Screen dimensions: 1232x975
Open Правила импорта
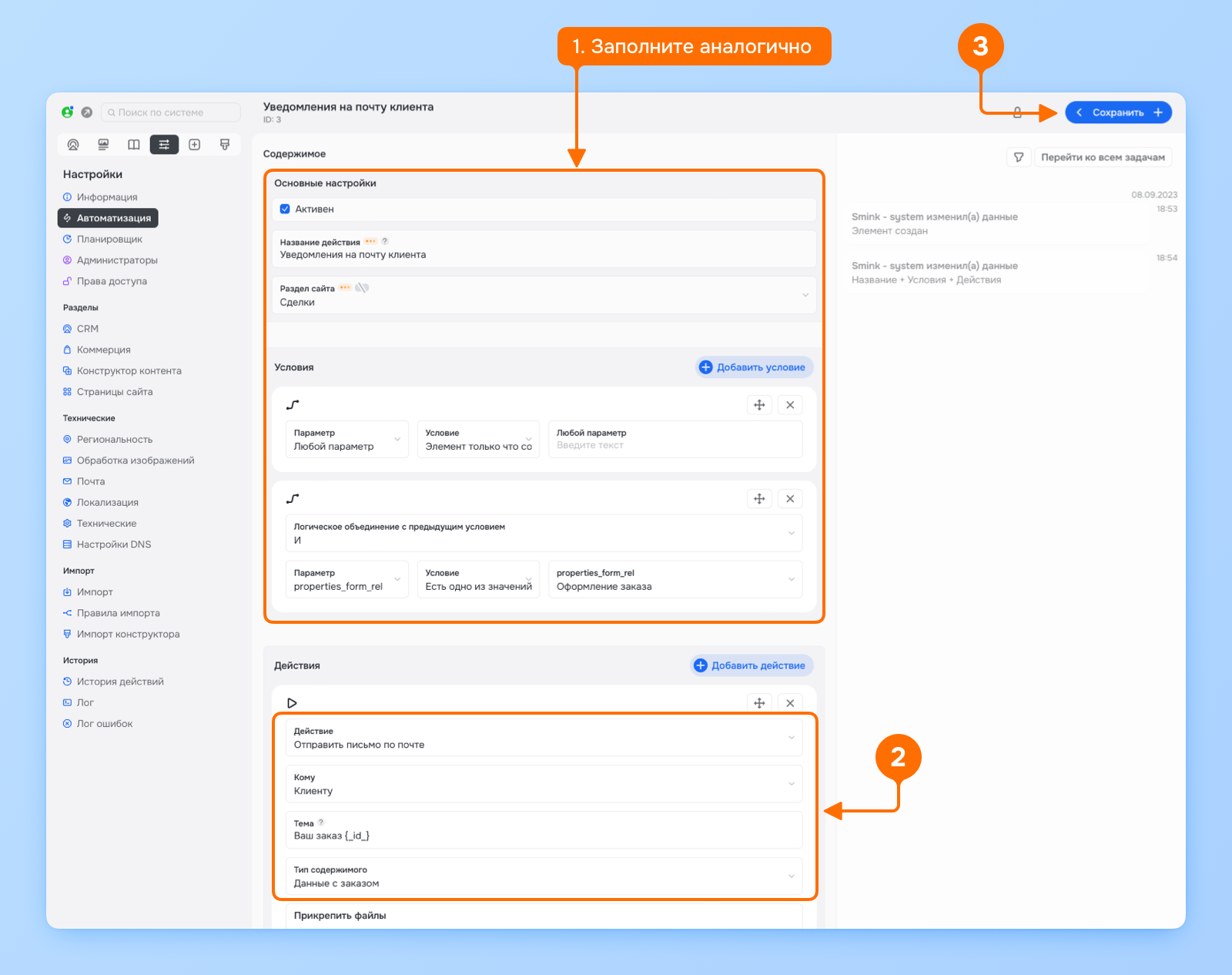tap(112, 613)
